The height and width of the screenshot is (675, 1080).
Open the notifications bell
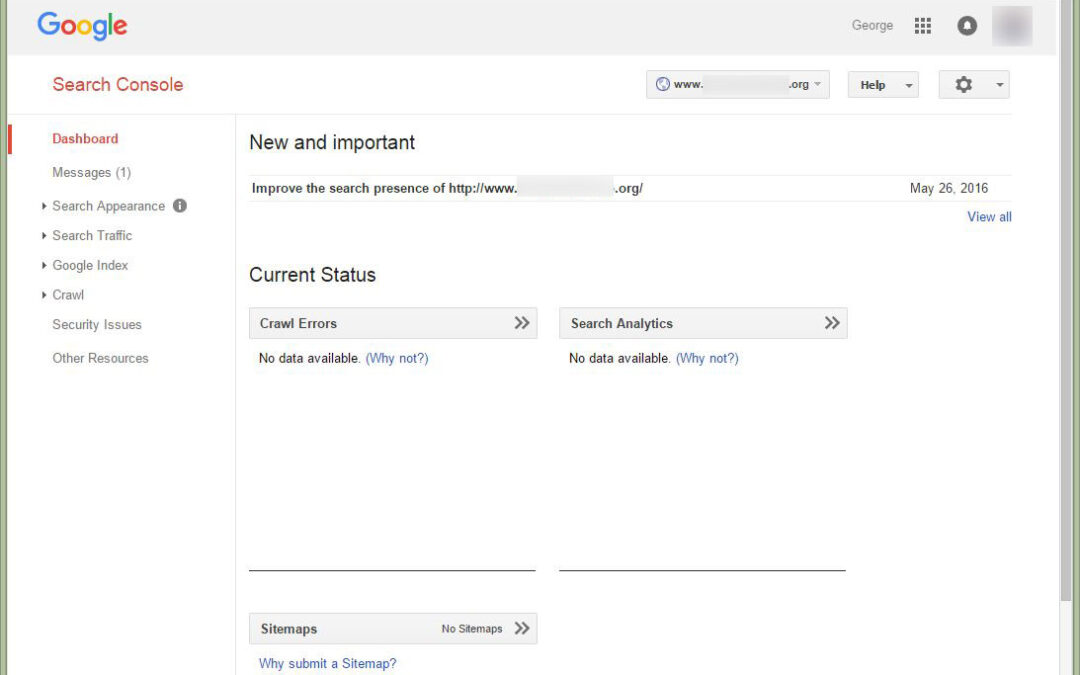click(x=967, y=26)
